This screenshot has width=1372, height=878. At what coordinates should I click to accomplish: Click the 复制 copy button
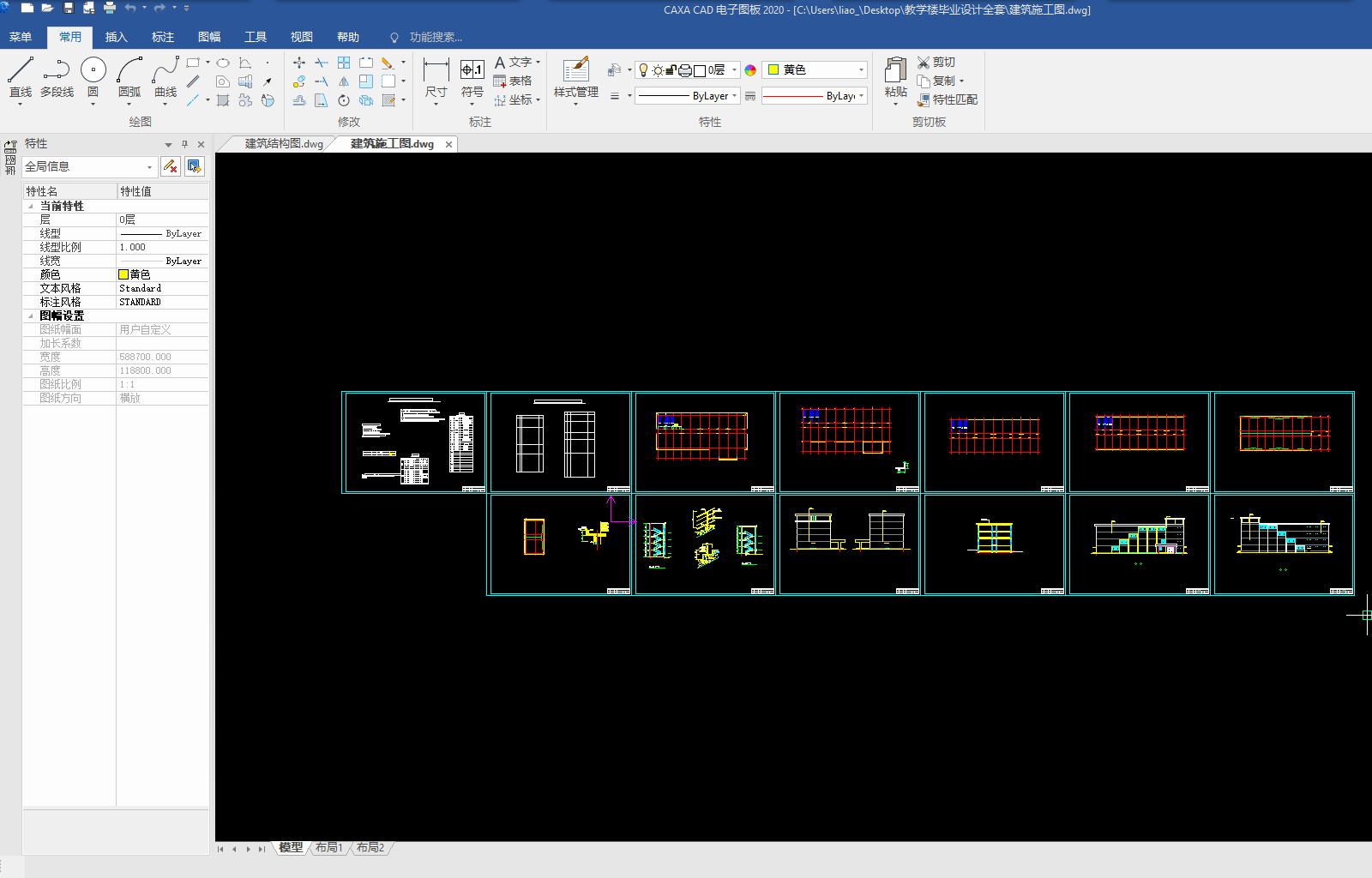(936, 81)
